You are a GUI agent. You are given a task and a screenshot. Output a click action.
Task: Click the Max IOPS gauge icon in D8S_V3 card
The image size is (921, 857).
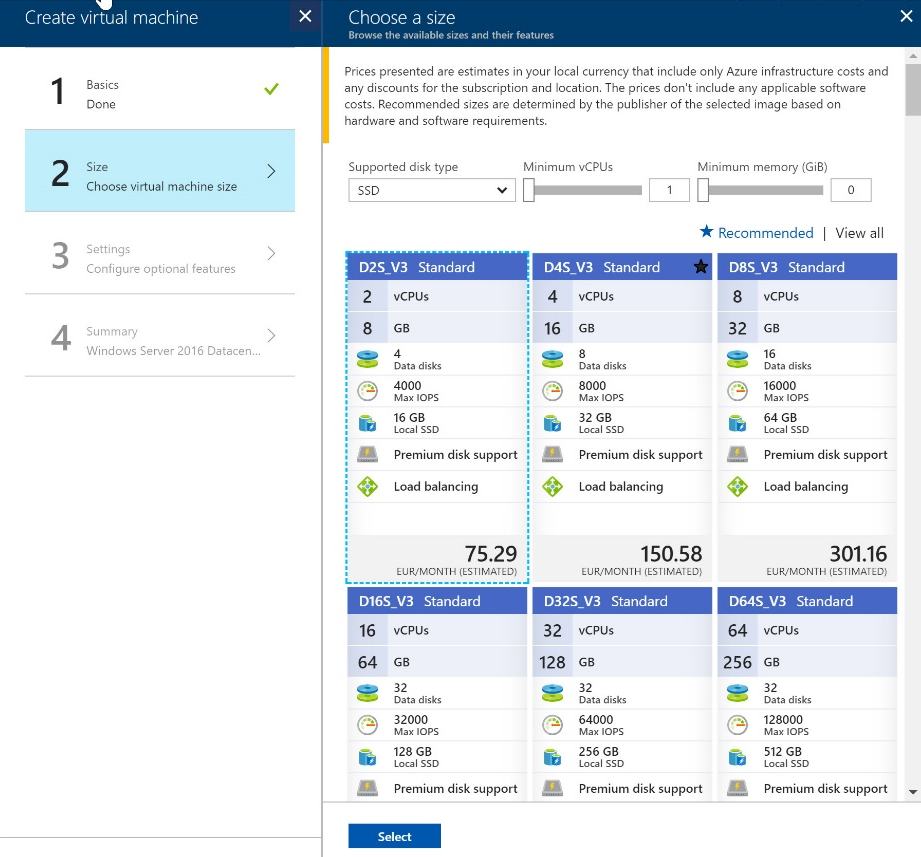click(x=738, y=391)
